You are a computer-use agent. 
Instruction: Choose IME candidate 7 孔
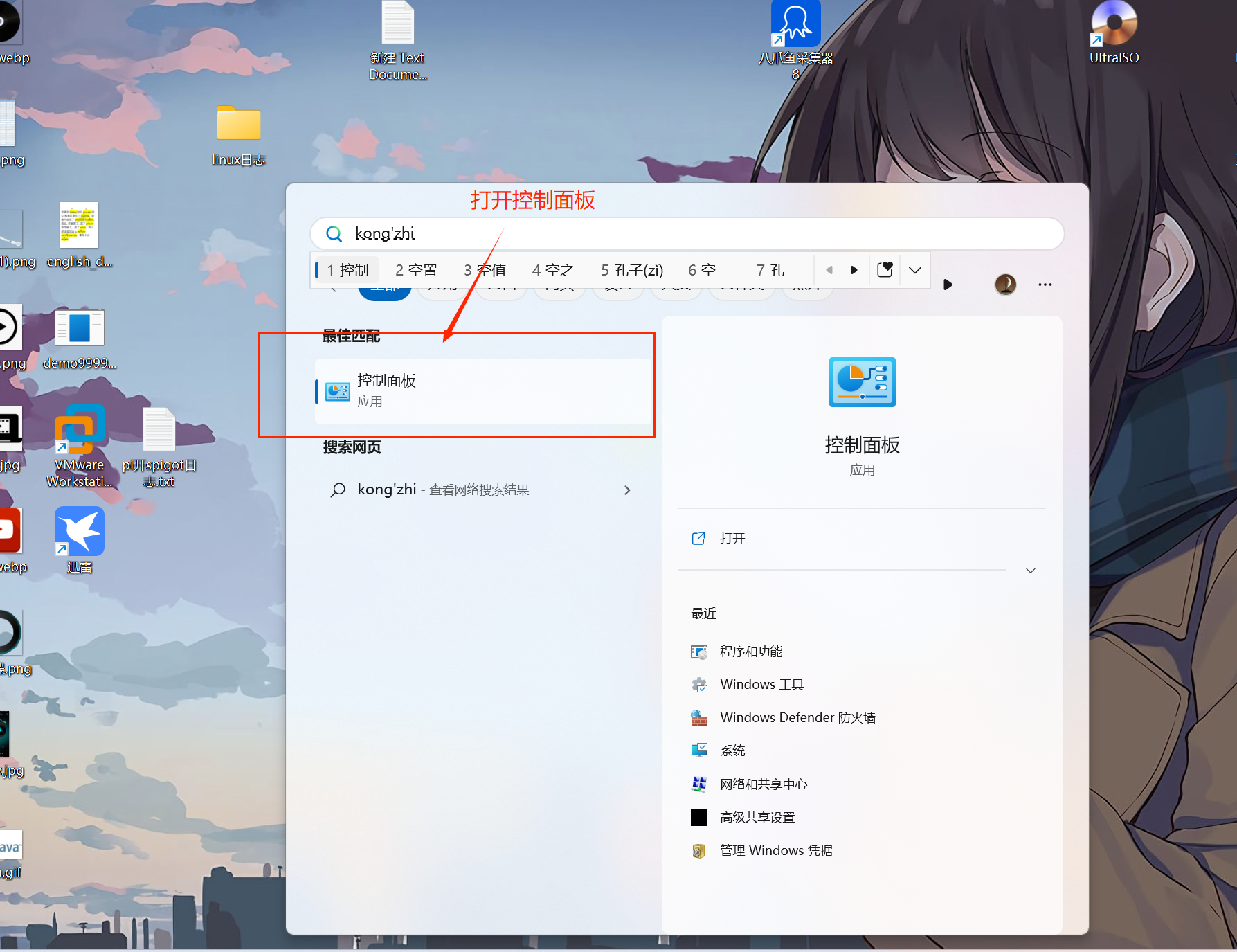pyautogui.click(x=770, y=270)
